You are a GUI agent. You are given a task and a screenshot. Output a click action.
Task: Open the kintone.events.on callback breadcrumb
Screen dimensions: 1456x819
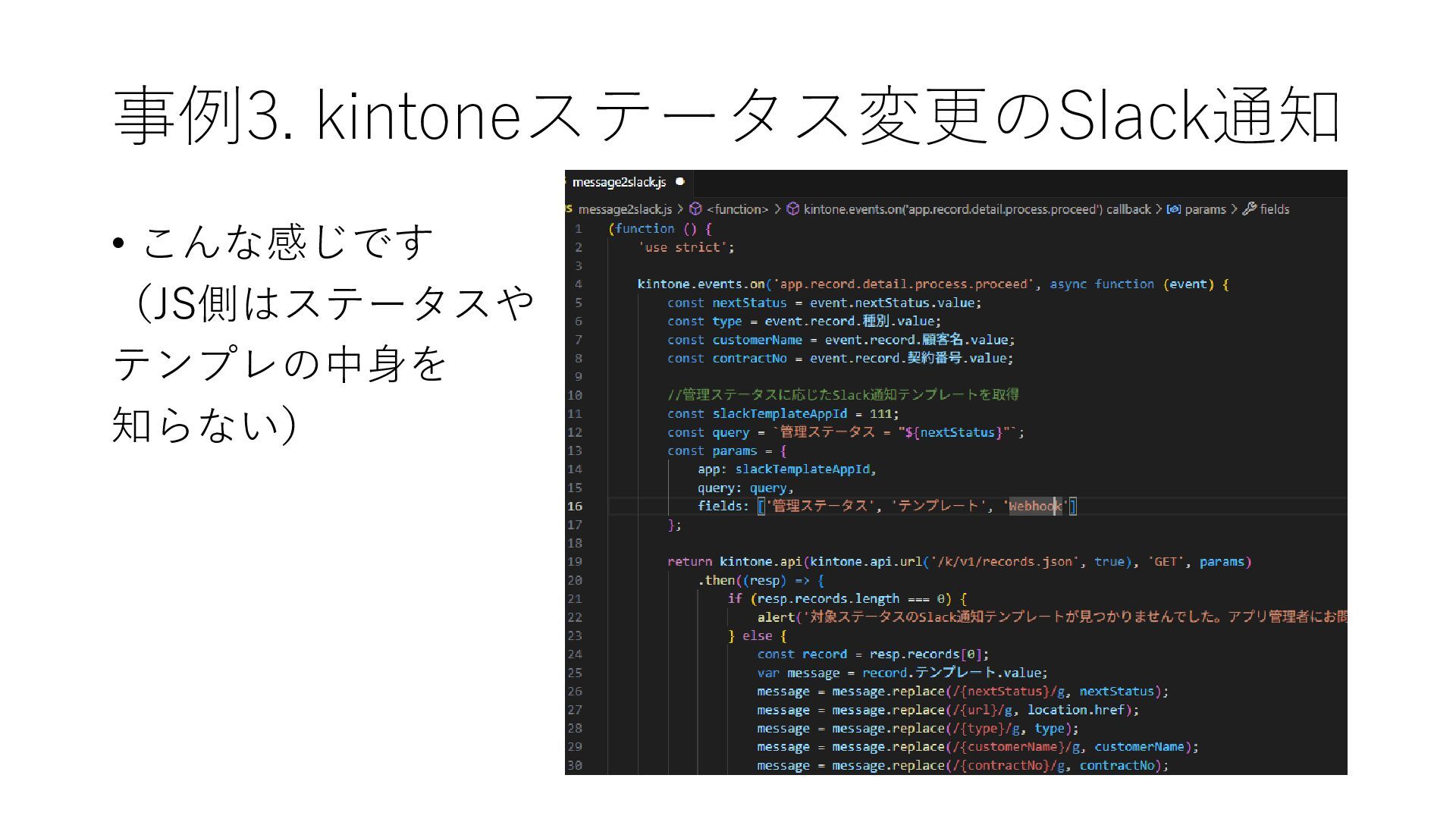[977, 209]
